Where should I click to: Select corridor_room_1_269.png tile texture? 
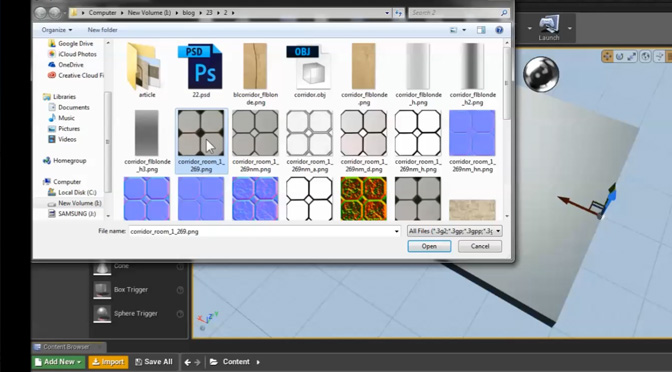coord(201,133)
